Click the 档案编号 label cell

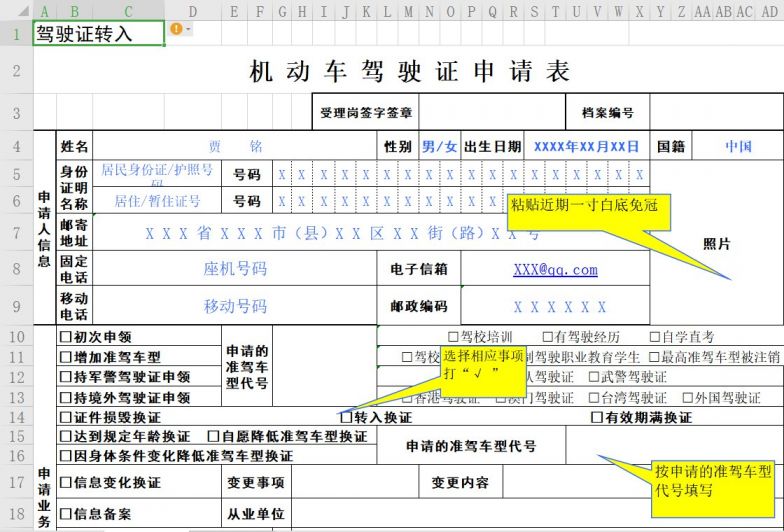point(608,112)
